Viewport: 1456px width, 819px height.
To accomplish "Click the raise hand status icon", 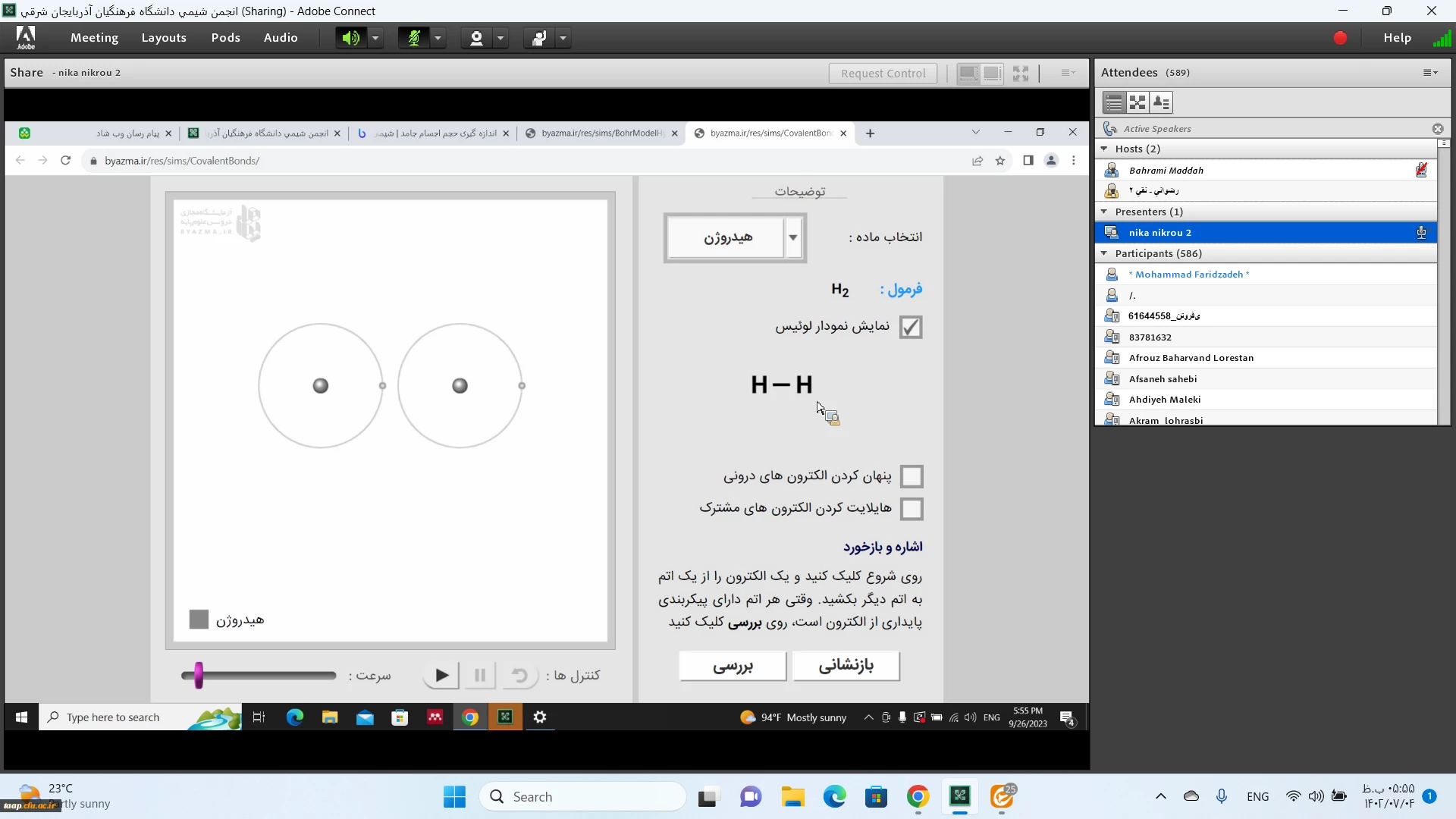I will 538,38.
